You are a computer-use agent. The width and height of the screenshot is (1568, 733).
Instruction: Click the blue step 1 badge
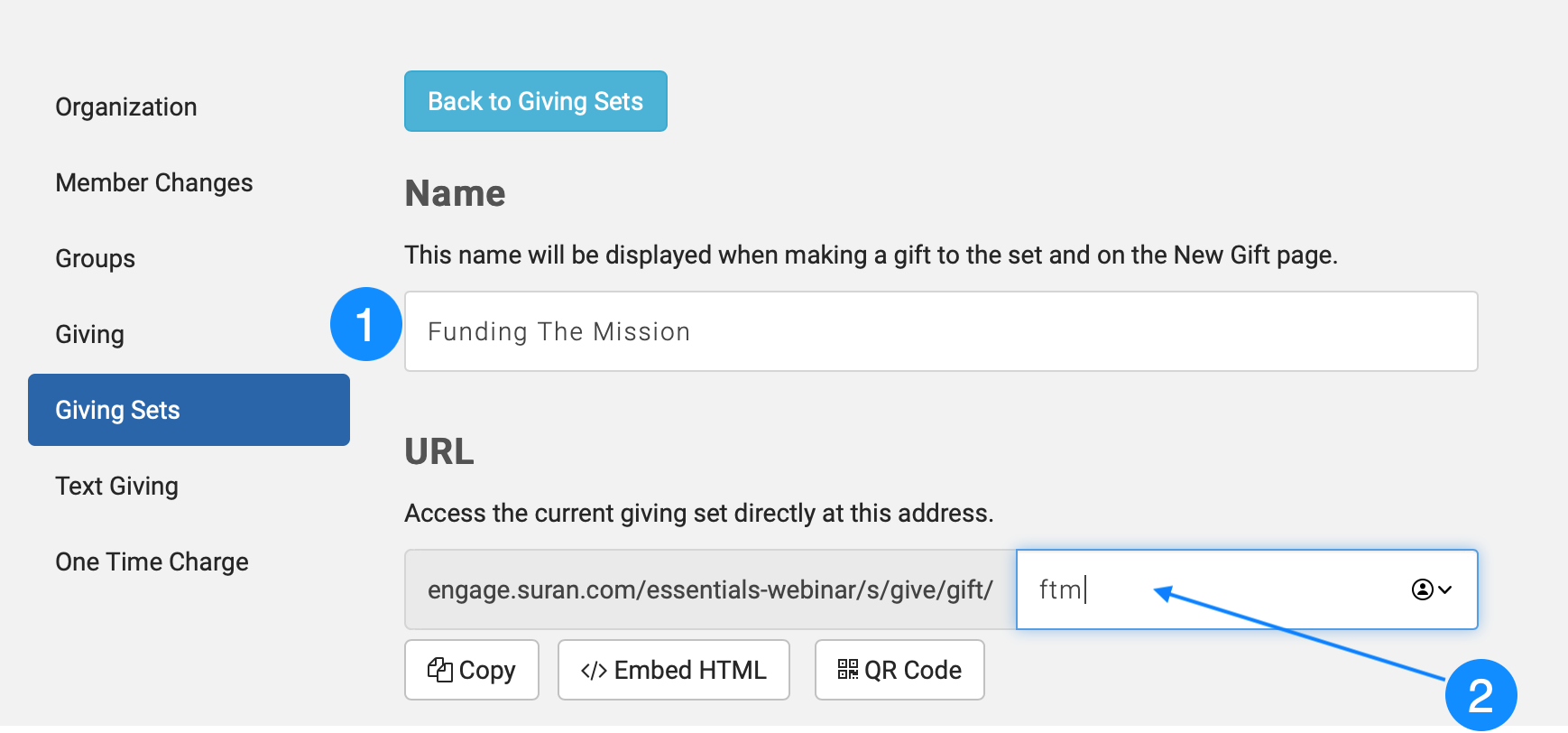point(365,324)
